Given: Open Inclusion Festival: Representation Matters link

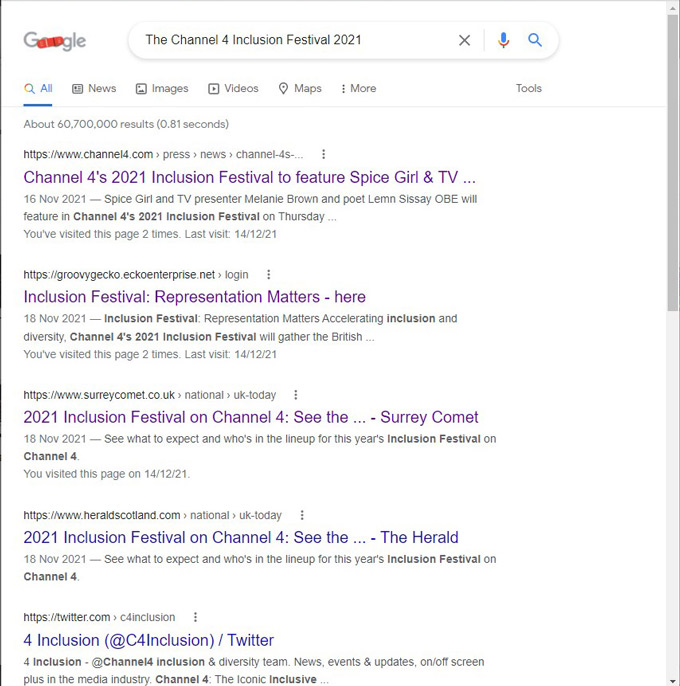Looking at the screenshot, I should pyautogui.click(x=194, y=297).
